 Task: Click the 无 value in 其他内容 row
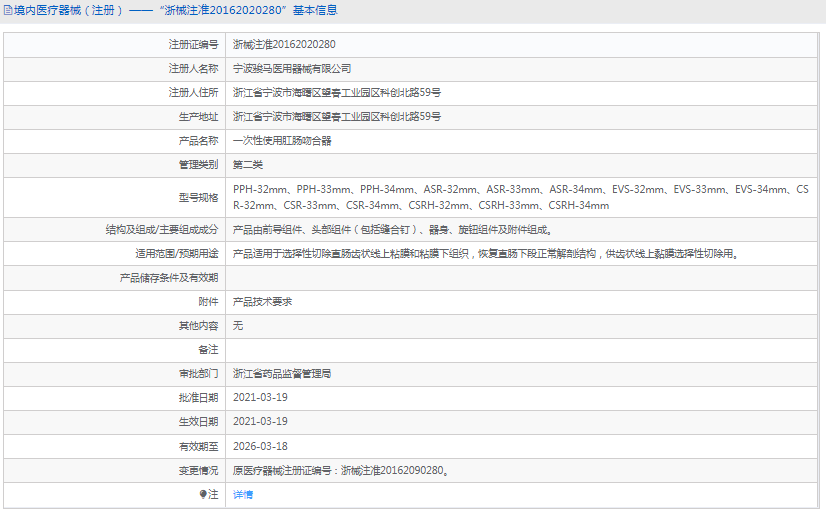tap(238, 326)
